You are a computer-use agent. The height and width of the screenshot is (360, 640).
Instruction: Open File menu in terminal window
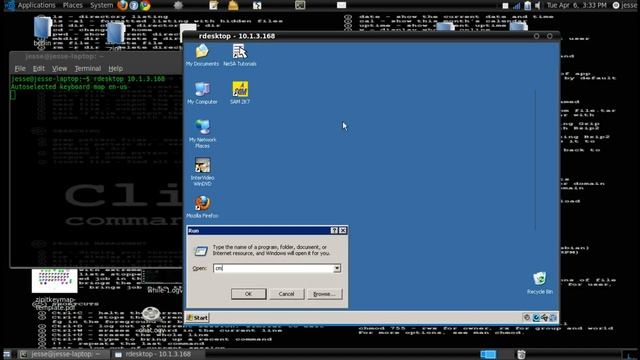pos(20,69)
